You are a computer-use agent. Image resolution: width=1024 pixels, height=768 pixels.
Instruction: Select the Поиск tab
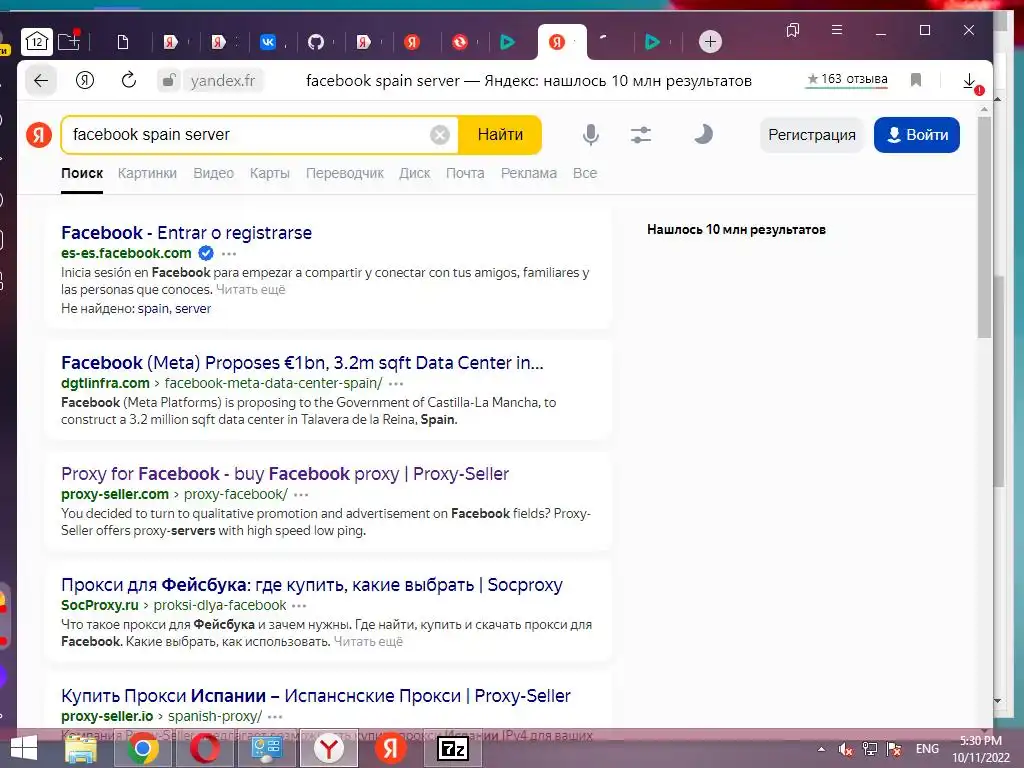pos(82,173)
